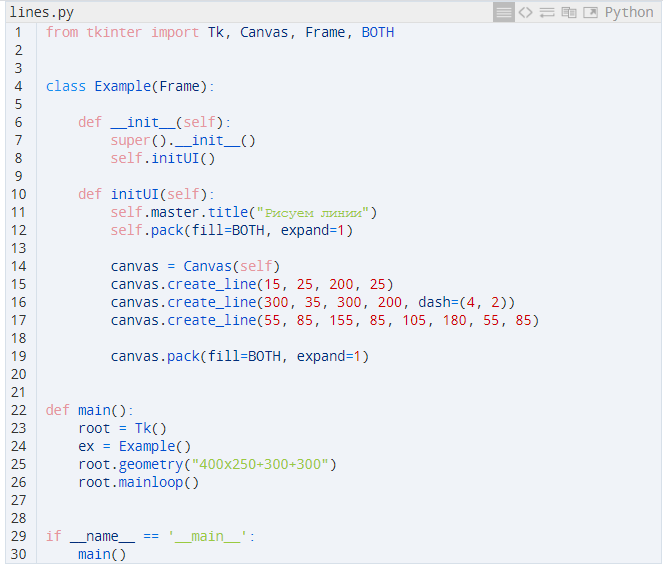The image size is (663, 566).
Task: Click BOTH constant in the import line
Action: coord(378,33)
